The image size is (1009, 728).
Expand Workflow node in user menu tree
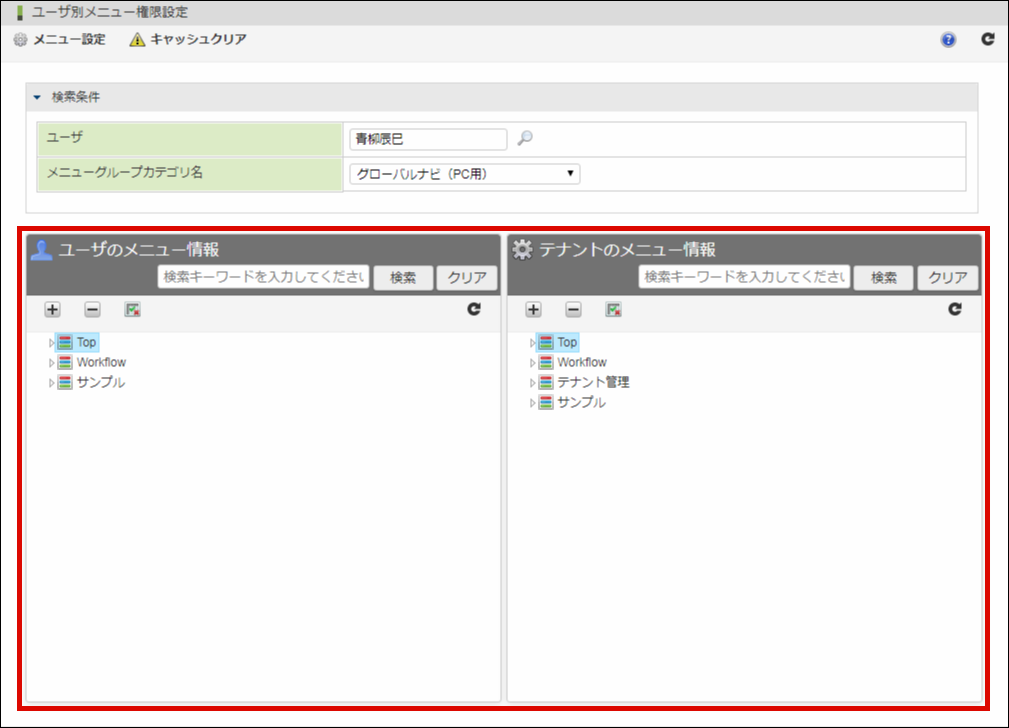tap(51, 363)
